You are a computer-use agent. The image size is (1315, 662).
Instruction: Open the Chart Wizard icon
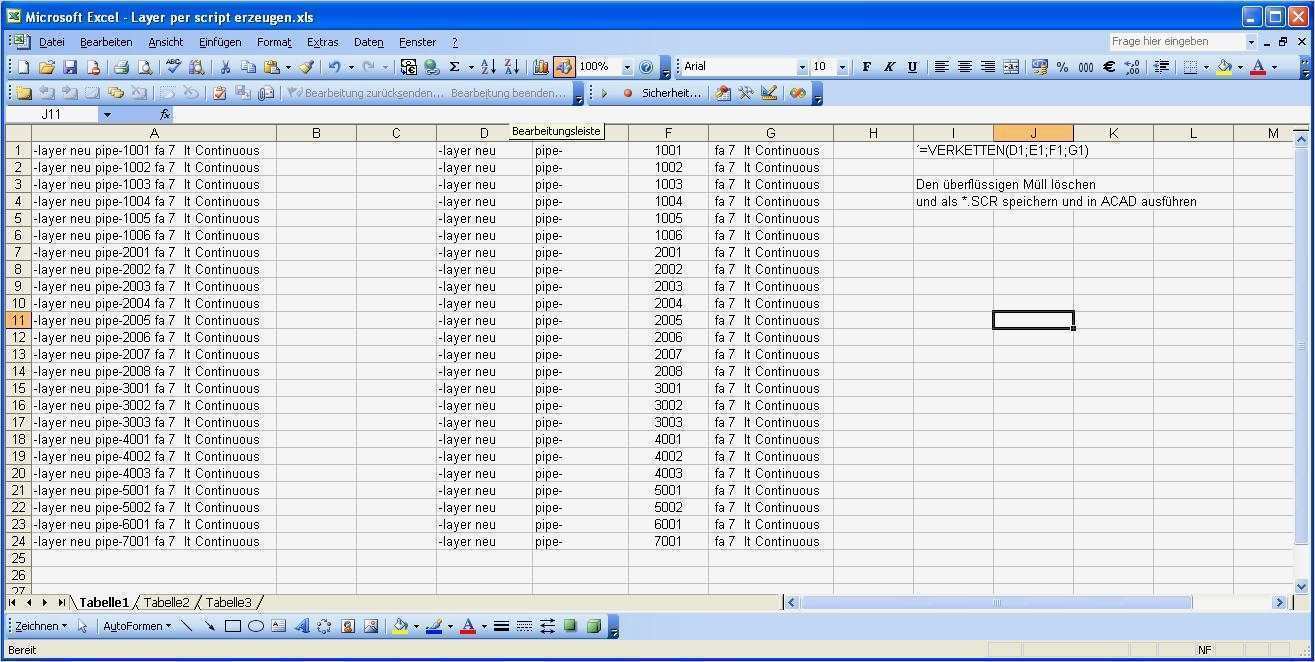(x=541, y=67)
